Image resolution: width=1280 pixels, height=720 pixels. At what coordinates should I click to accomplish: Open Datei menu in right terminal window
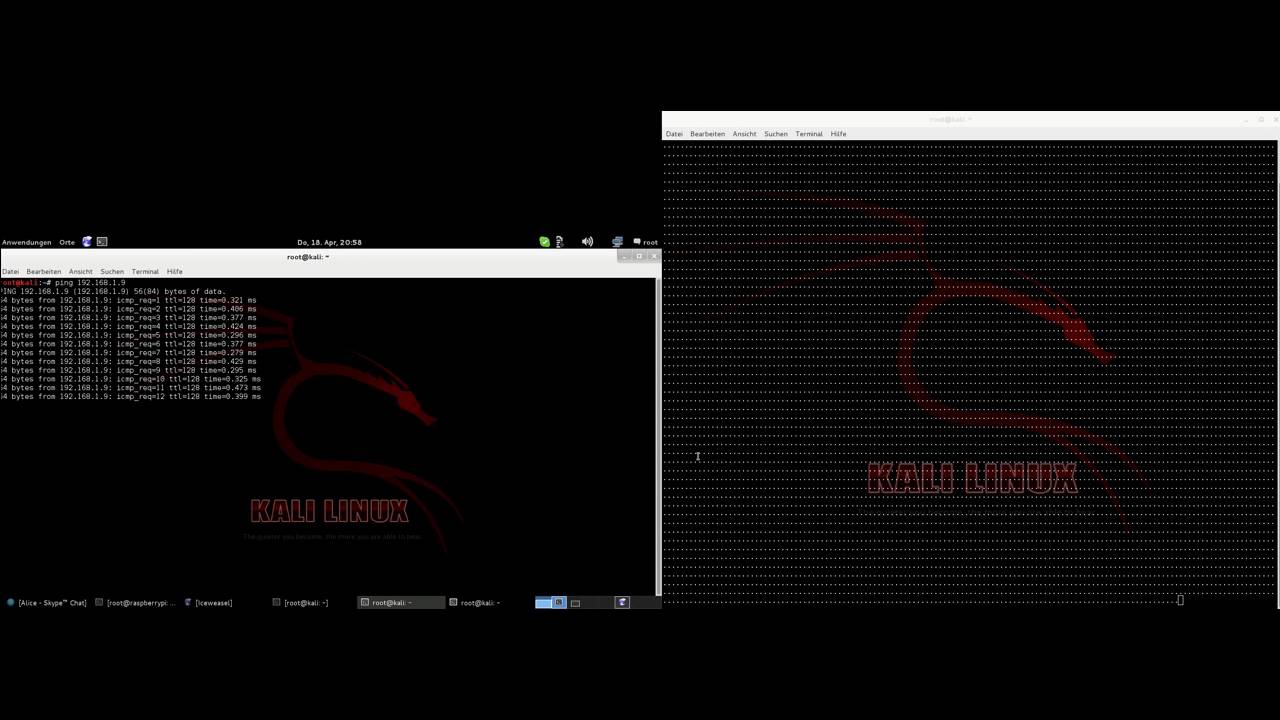pos(674,134)
